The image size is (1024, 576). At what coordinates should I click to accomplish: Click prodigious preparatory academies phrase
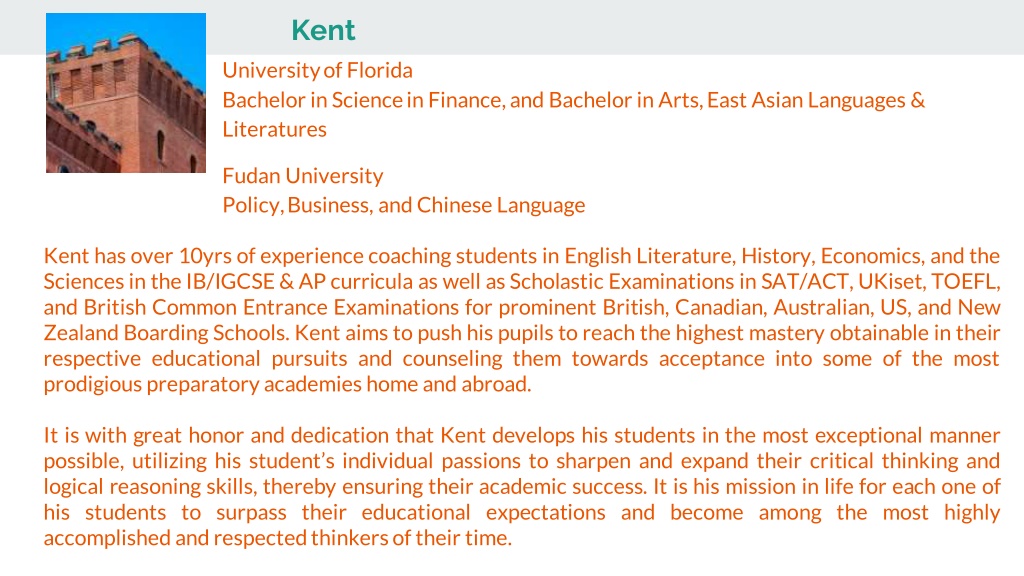(202, 385)
